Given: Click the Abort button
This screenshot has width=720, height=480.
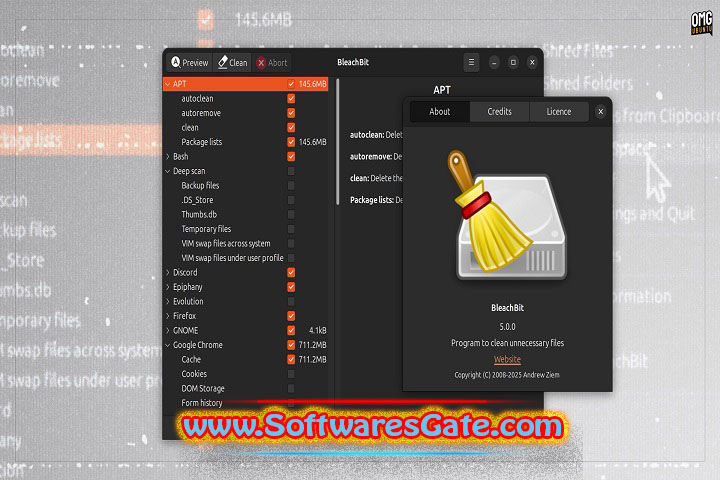Looking at the screenshot, I should pyautogui.click(x=272, y=62).
